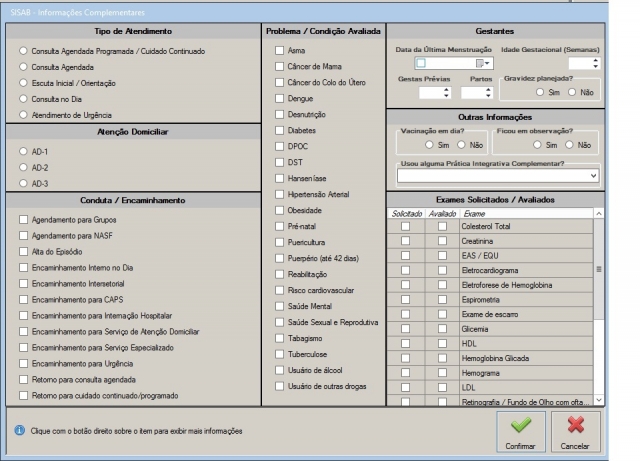Click the Gestas Prévias number stepper
Screen dimensions: 640x461
(x=447, y=92)
